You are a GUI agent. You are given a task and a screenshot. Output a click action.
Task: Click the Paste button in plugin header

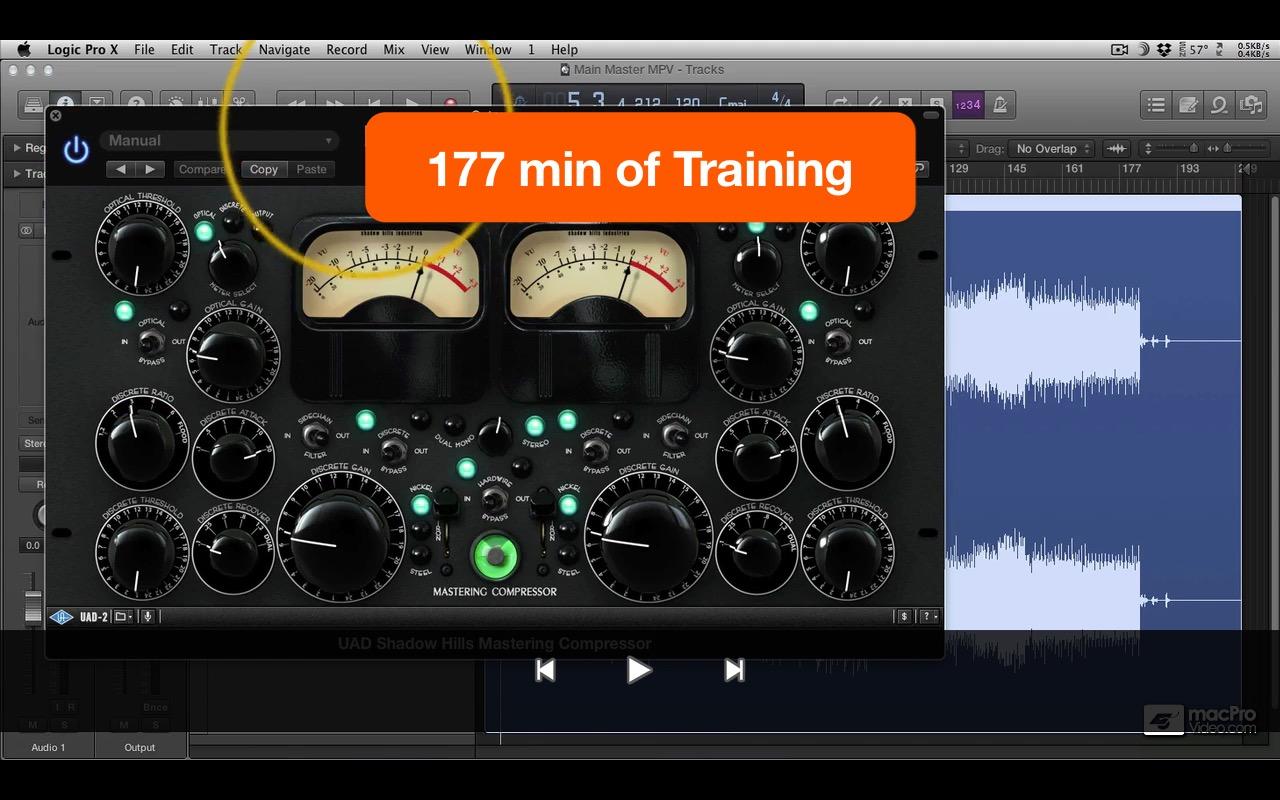pyautogui.click(x=311, y=169)
